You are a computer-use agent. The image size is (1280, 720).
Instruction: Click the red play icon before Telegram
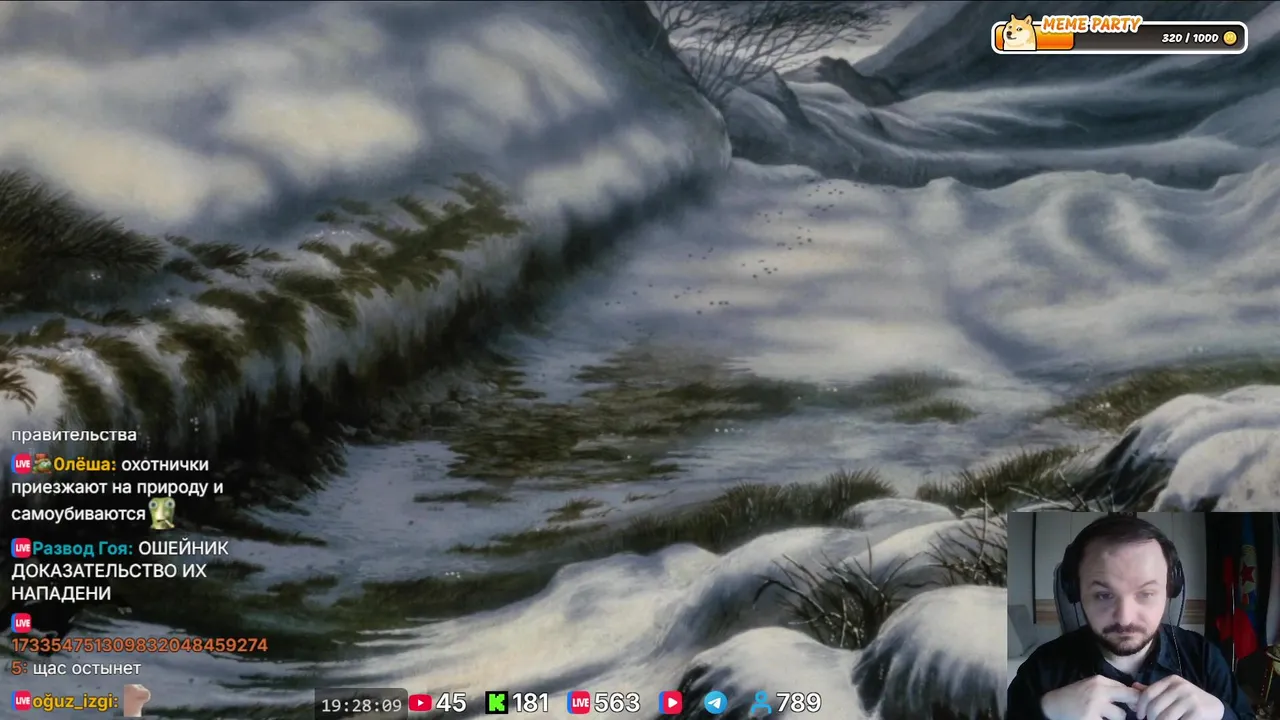tap(670, 703)
